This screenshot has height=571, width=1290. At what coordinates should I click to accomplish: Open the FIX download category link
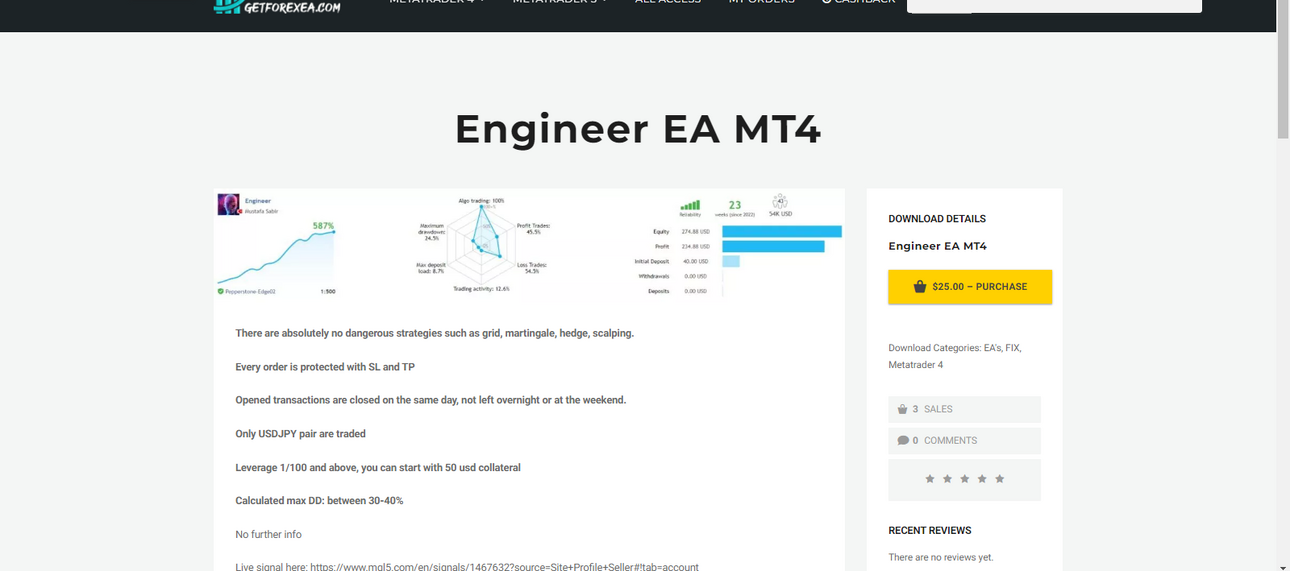[x=1013, y=348]
